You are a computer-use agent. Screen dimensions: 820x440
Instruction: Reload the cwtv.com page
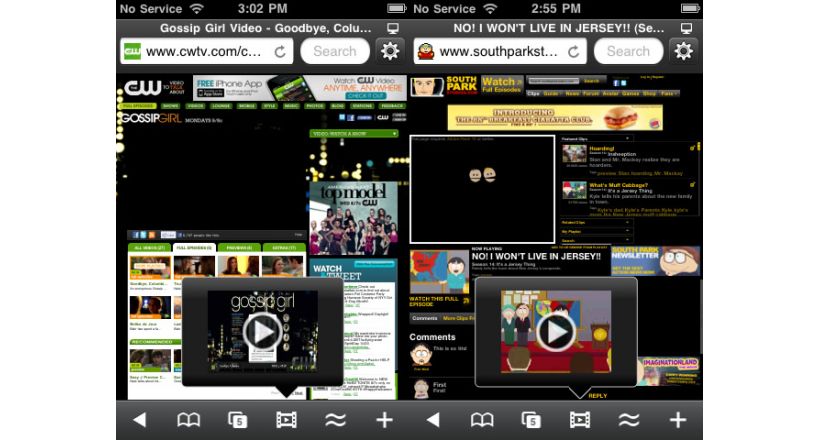(280, 51)
